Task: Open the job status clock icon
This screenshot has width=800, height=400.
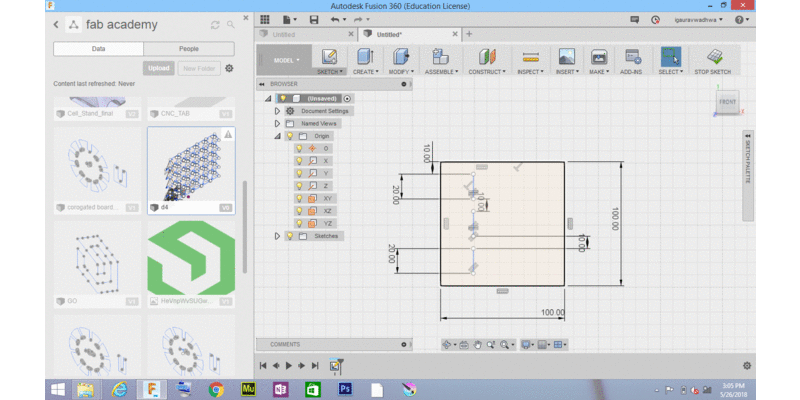Action: [655, 19]
